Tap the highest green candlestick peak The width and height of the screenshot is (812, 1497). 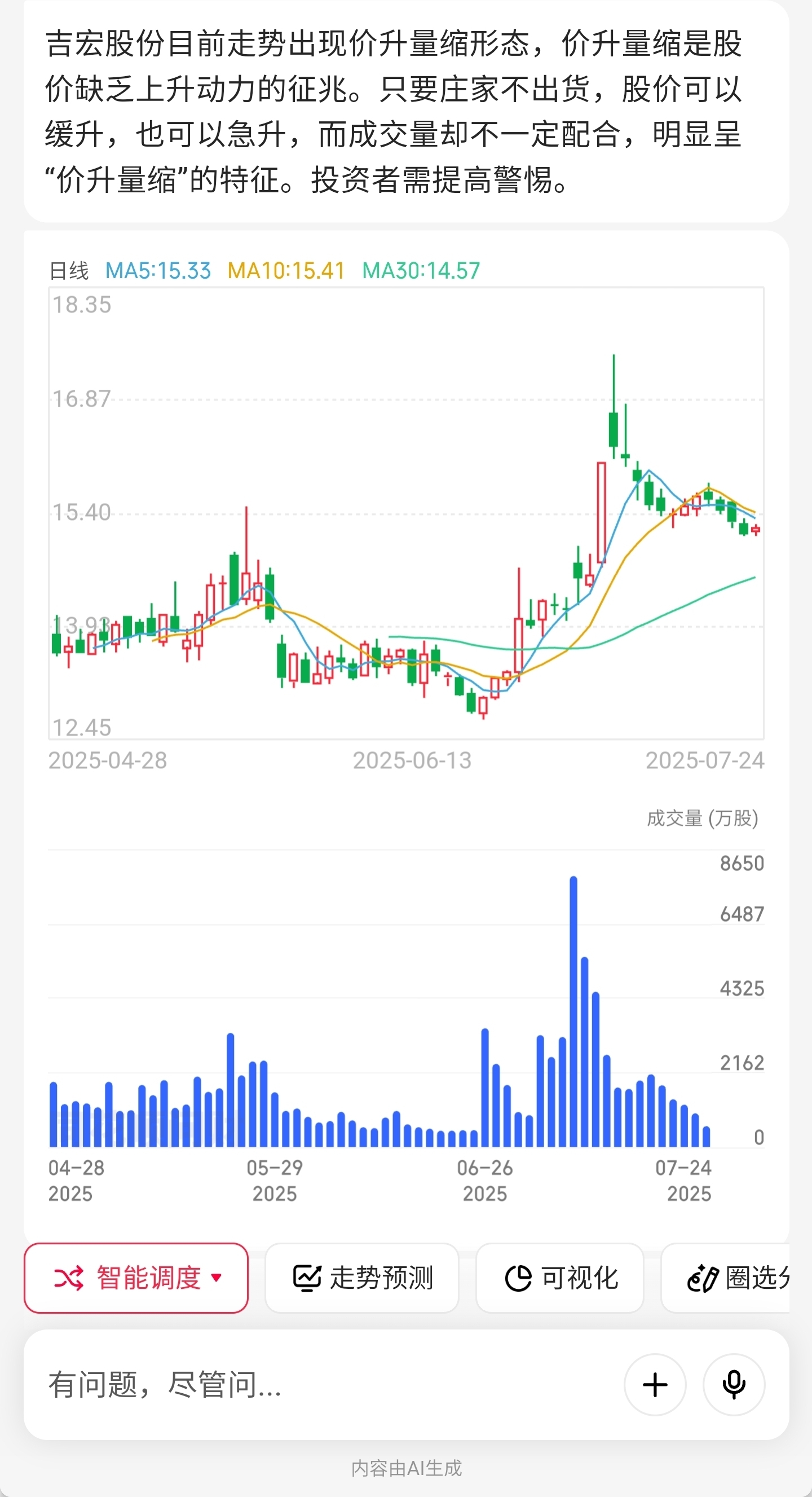pos(614,407)
